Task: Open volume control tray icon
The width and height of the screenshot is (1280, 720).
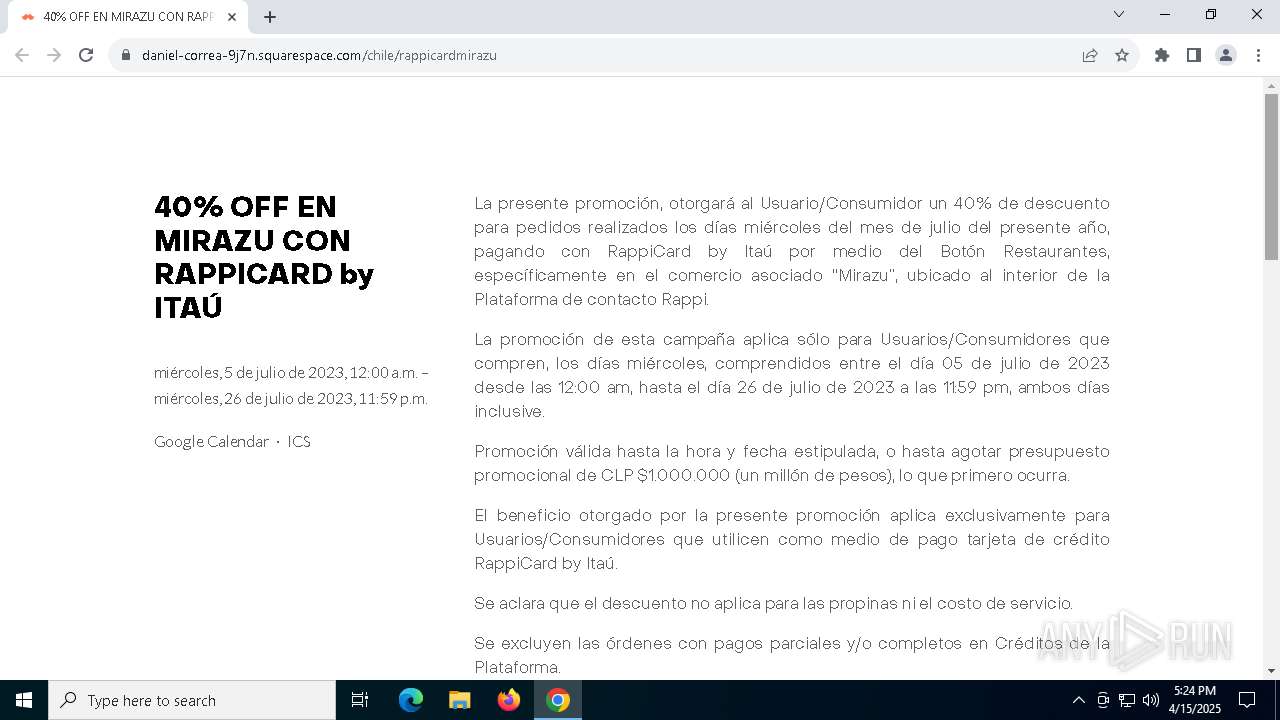Action: click(1151, 700)
